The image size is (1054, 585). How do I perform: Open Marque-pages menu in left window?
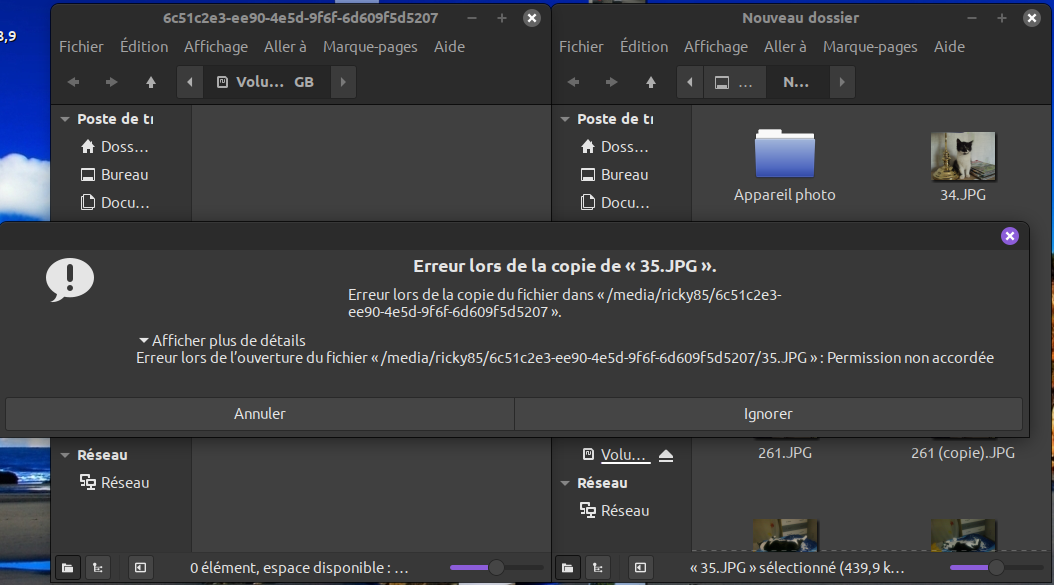[x=370, y=46]
